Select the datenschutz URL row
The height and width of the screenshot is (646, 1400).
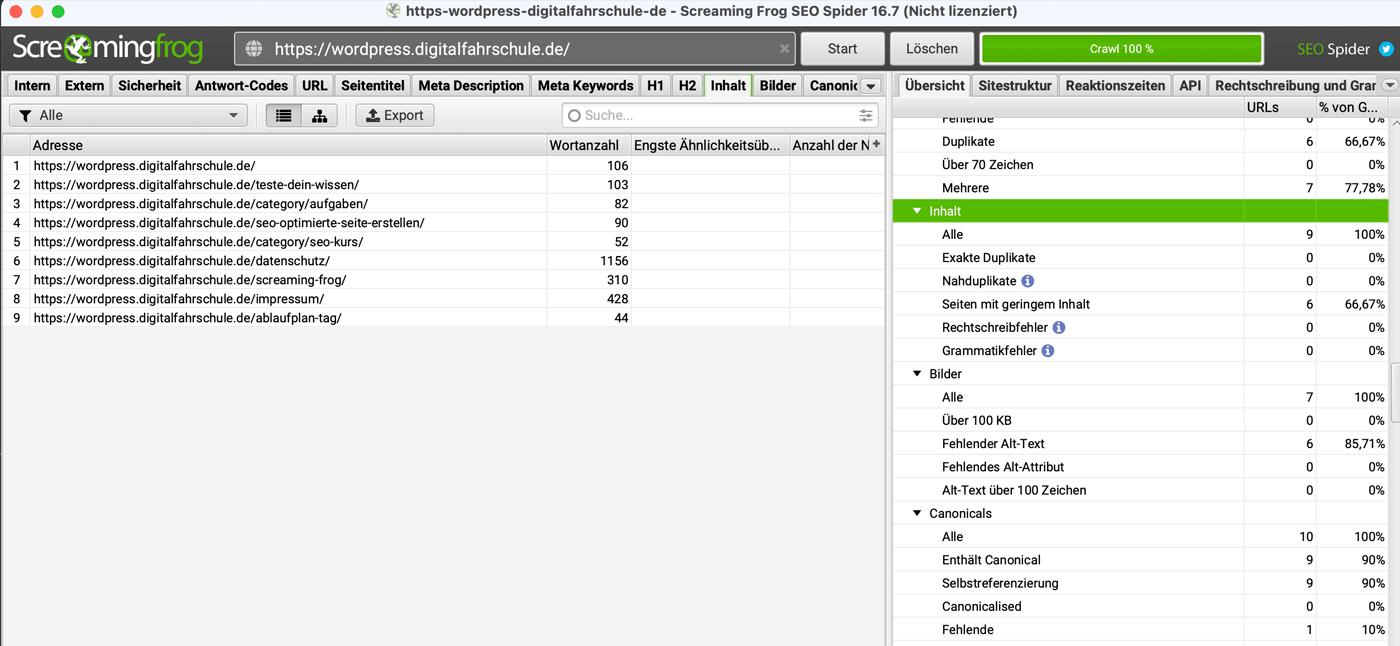tap(443, 261)
